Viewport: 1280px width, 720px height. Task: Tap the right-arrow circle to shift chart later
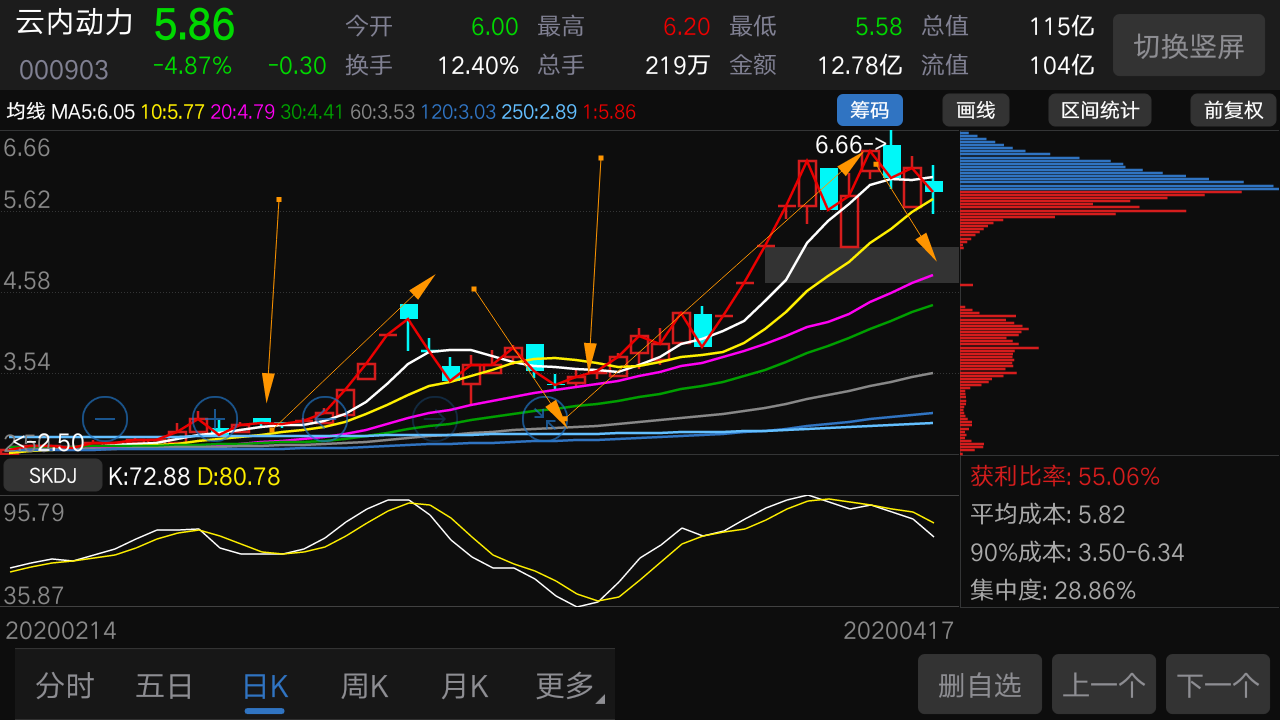tap(435, 419)
